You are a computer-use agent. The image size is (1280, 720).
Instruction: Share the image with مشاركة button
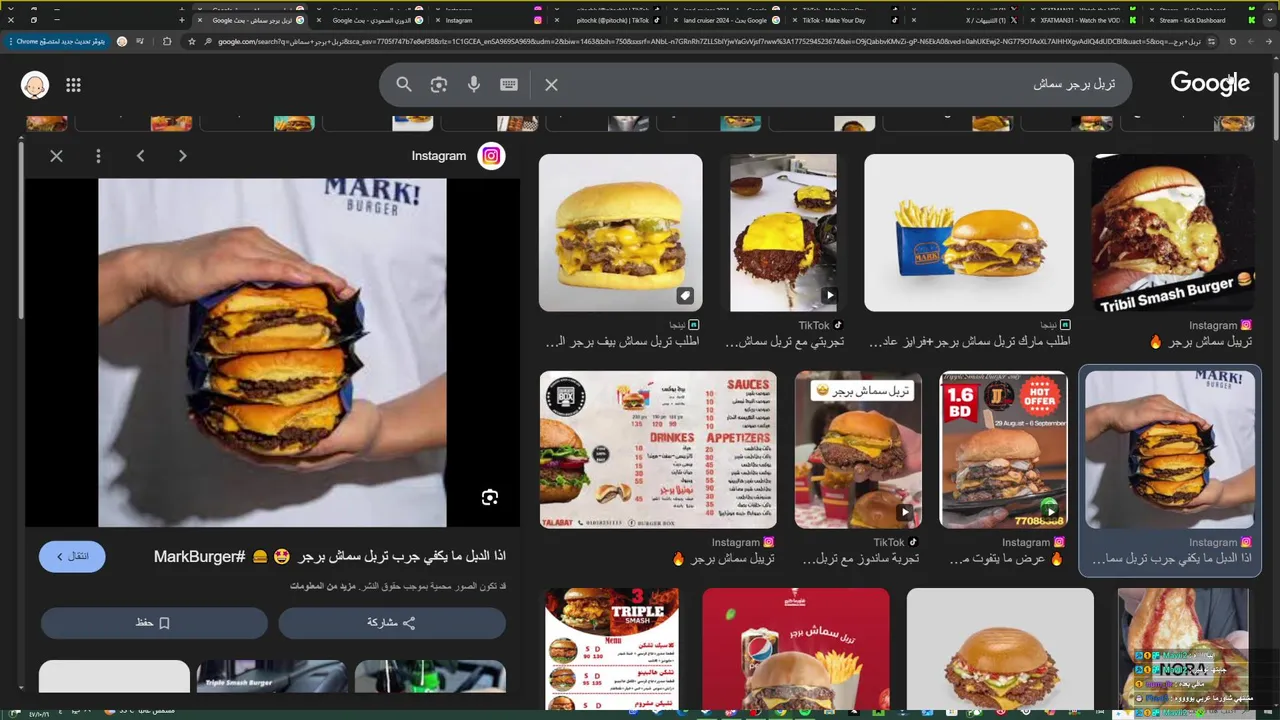tap(392, 623)
